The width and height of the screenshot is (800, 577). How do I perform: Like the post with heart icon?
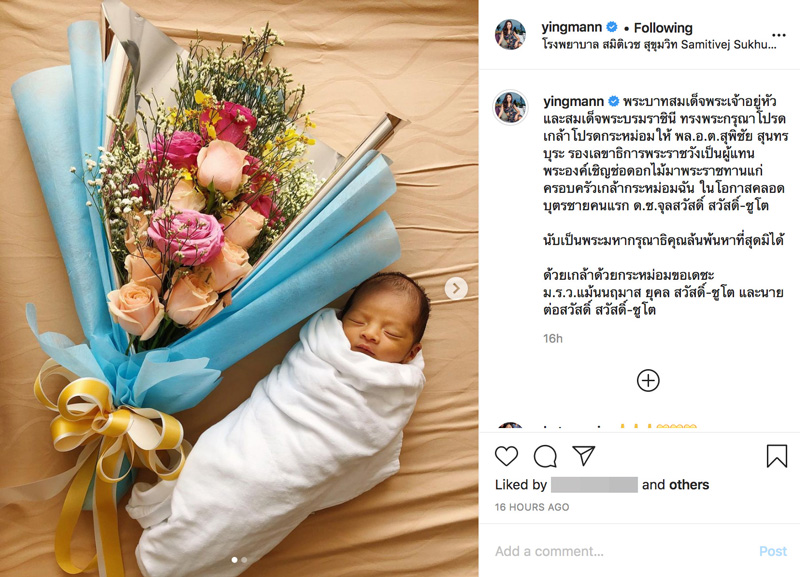coord(506,456)
